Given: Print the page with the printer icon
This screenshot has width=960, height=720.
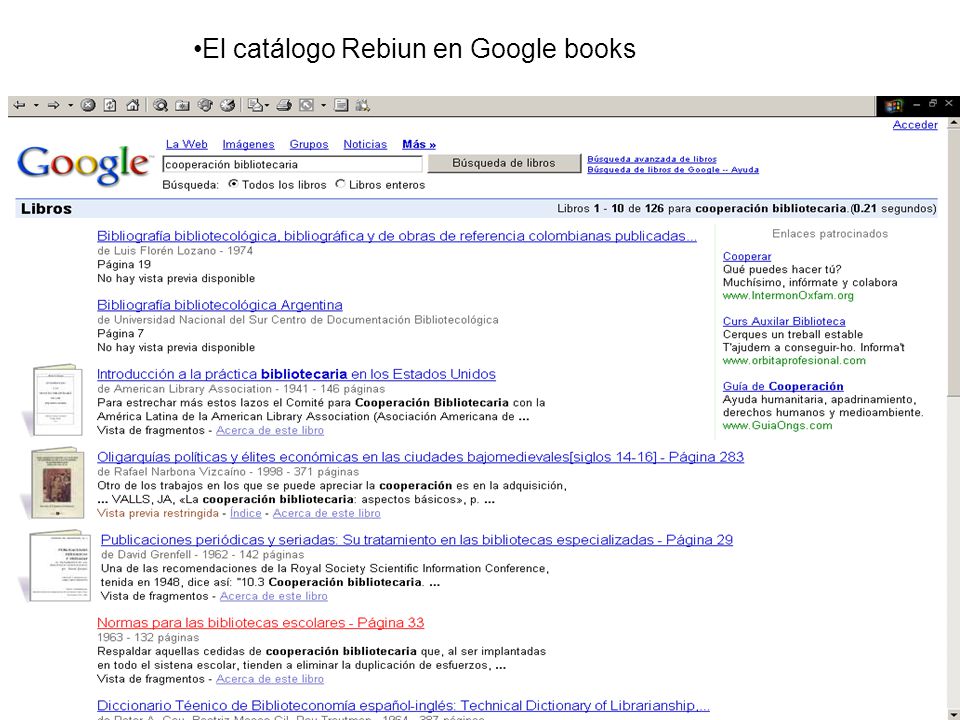Looking at the screenshot, I should pos(283,105).
